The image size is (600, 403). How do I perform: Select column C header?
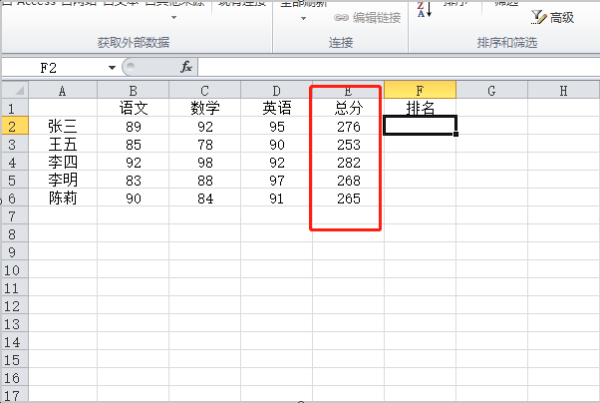click(x=204, y=91)
